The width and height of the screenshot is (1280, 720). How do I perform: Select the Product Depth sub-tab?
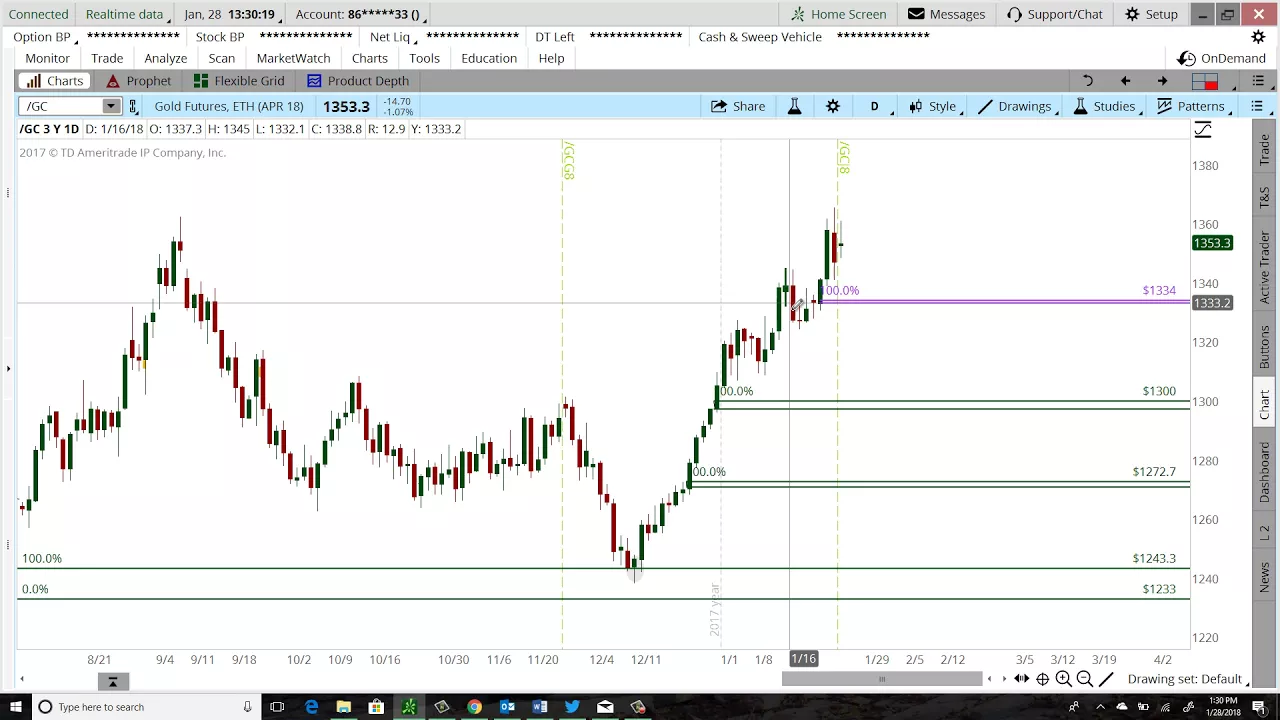tap(358, 81)
